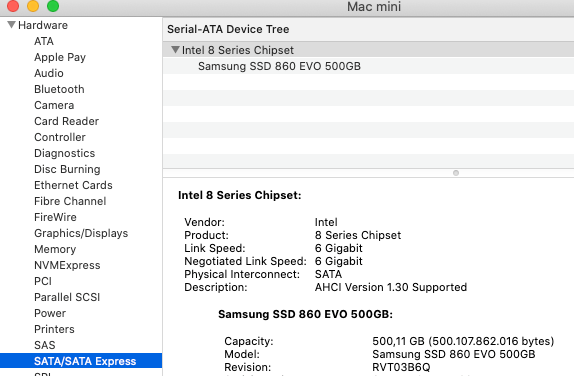The height and width of the screenshot is (376, 574).
Task: Select Camera in the sidebar
Action: point(54,105)
